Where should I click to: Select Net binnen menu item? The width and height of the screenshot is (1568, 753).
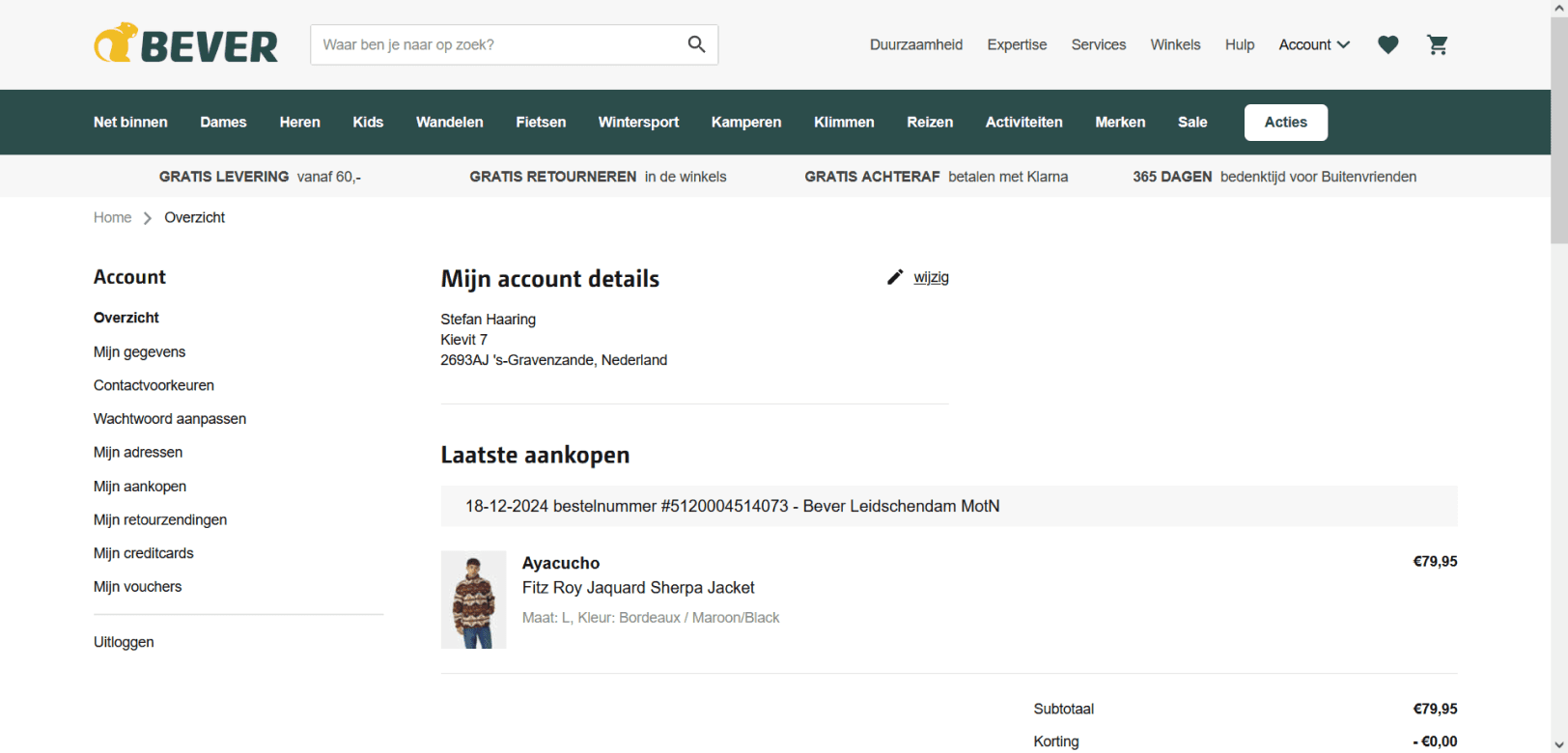pos(130,122)
